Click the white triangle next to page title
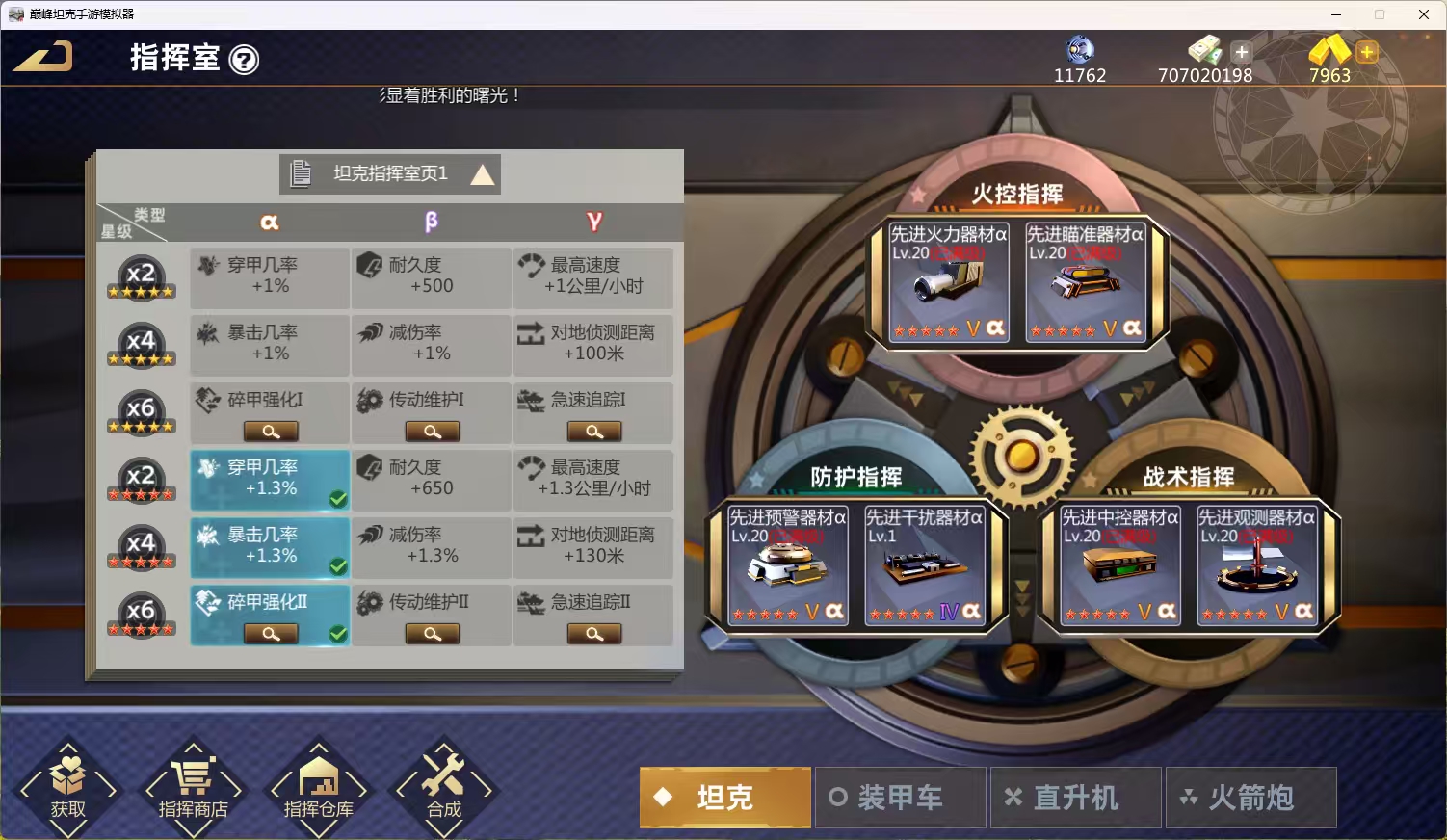 coord(483,174)
